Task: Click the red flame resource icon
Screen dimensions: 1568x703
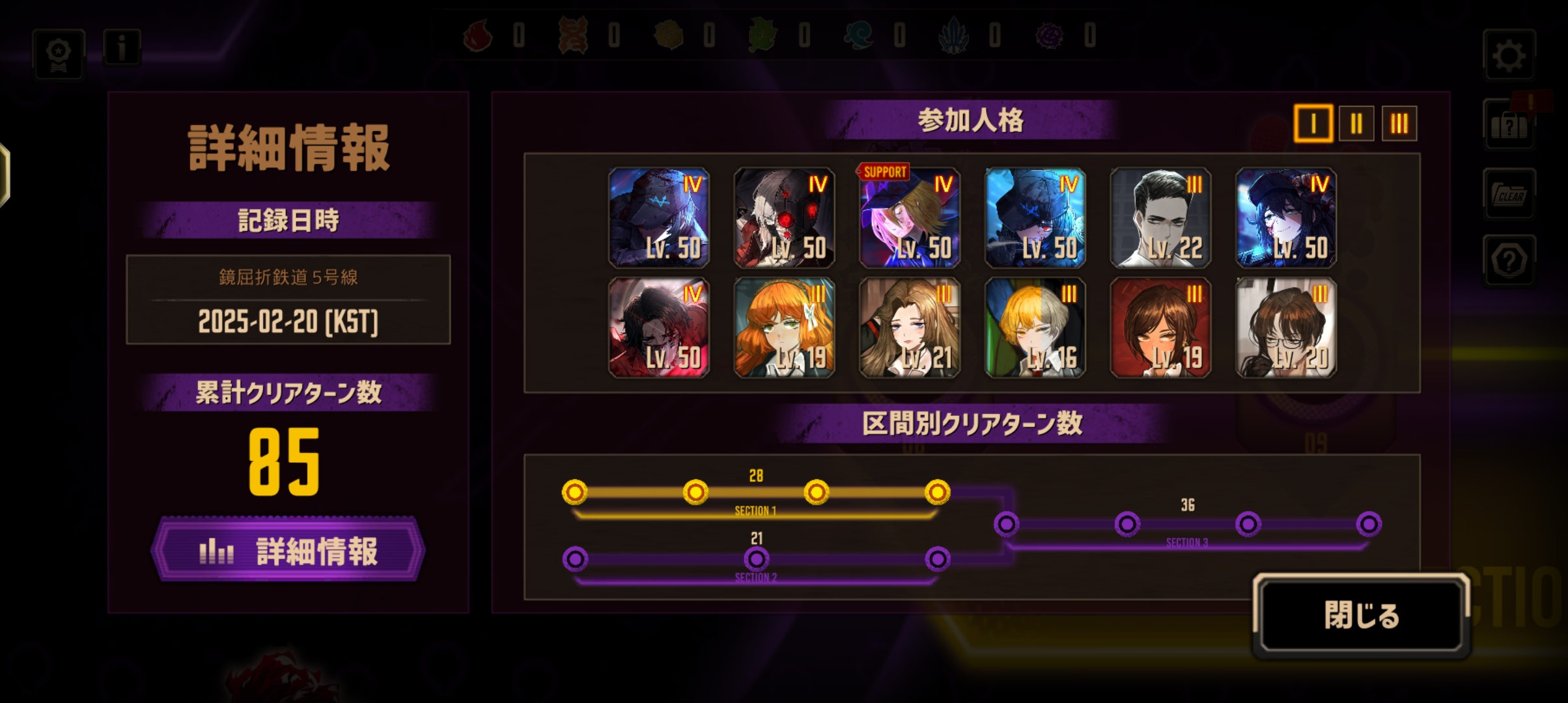Action: [477, 35]
